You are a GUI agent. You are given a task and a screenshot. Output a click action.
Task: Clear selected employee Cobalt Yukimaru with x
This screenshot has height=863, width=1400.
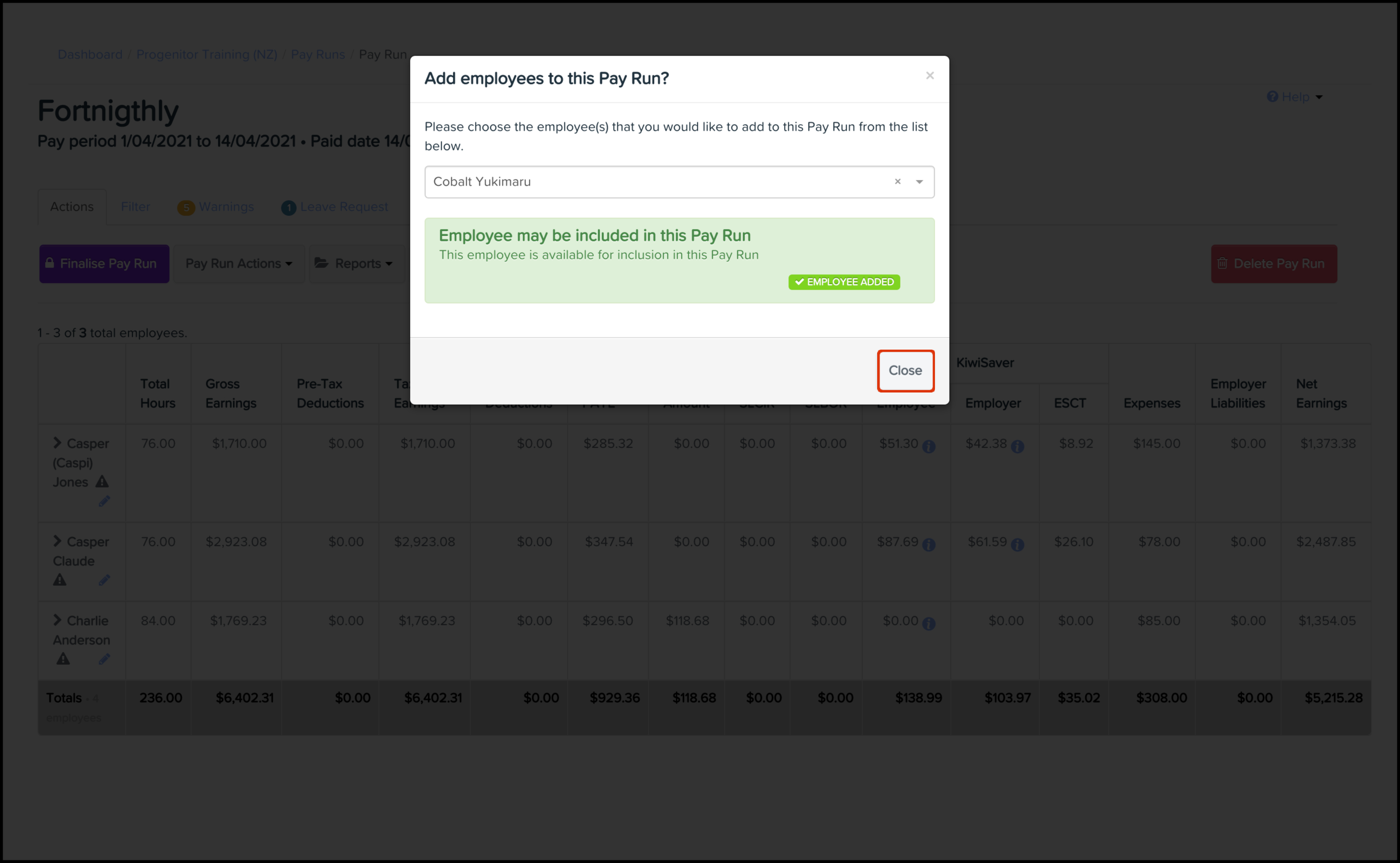[x=897, y=182]
